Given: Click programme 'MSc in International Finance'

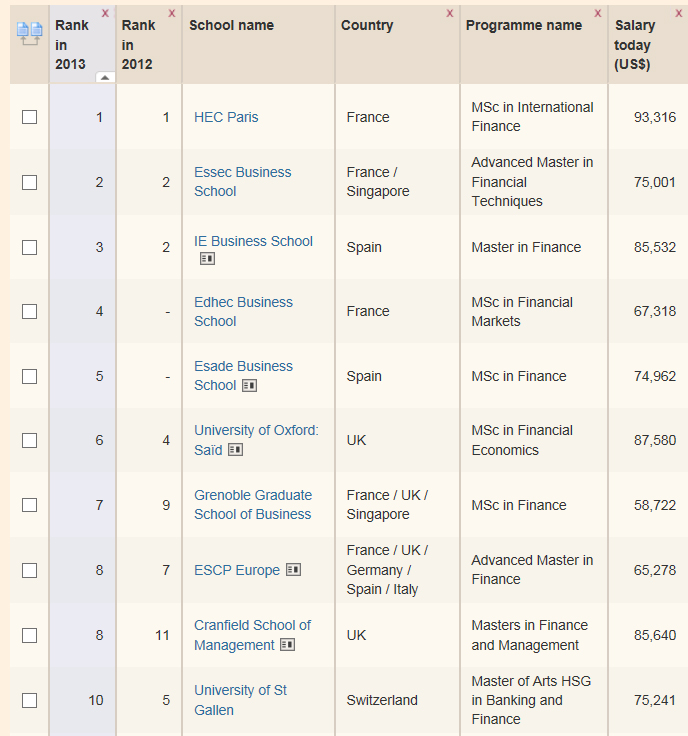Looking at the screenshot, I should coord(532,116).
